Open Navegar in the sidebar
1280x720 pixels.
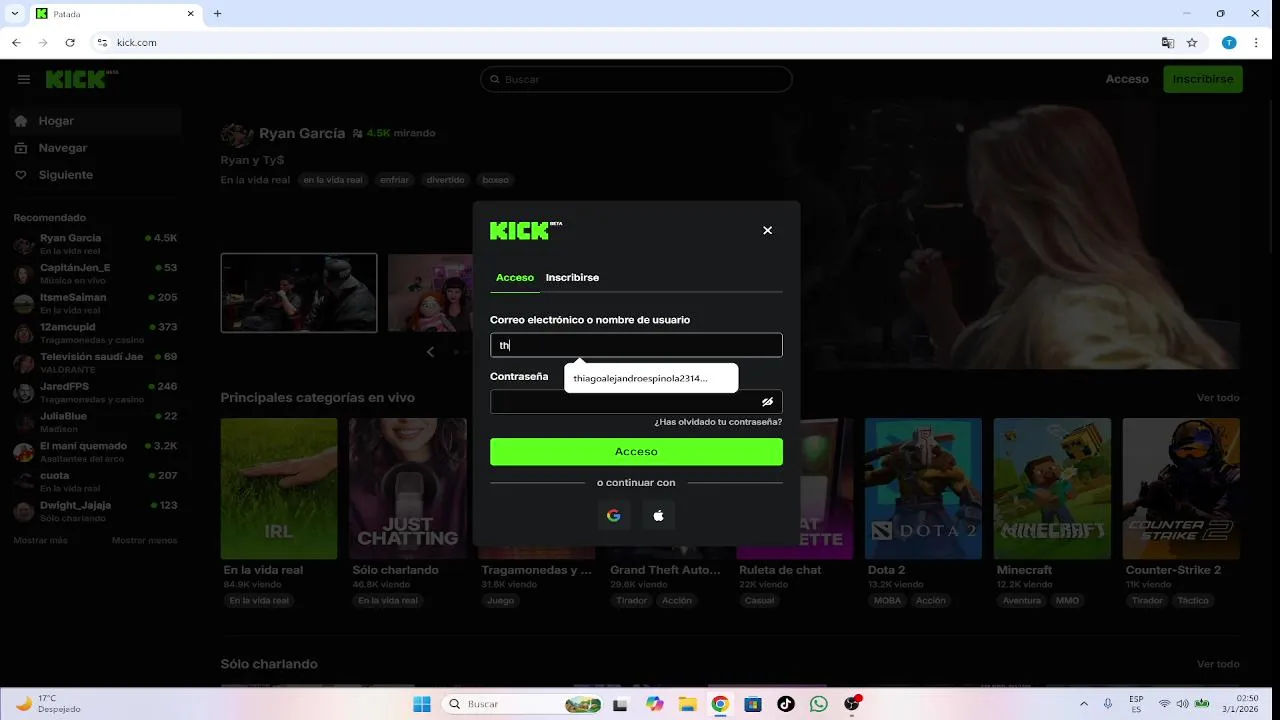[95, 148]
